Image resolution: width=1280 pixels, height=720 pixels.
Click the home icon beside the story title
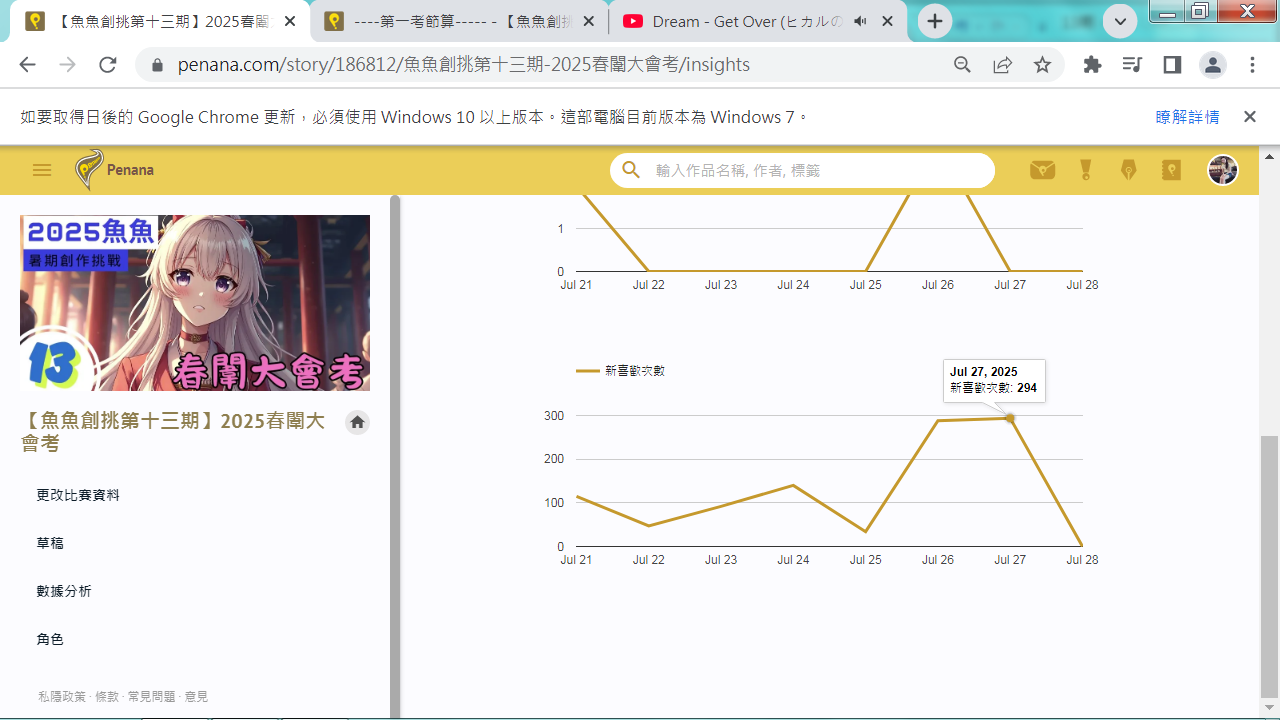357,423
